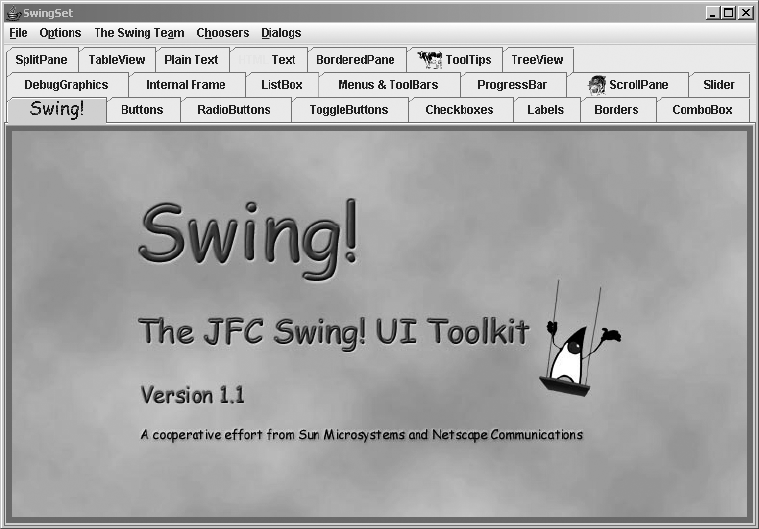Switch to the ProgressBar tab

point(513,85)
